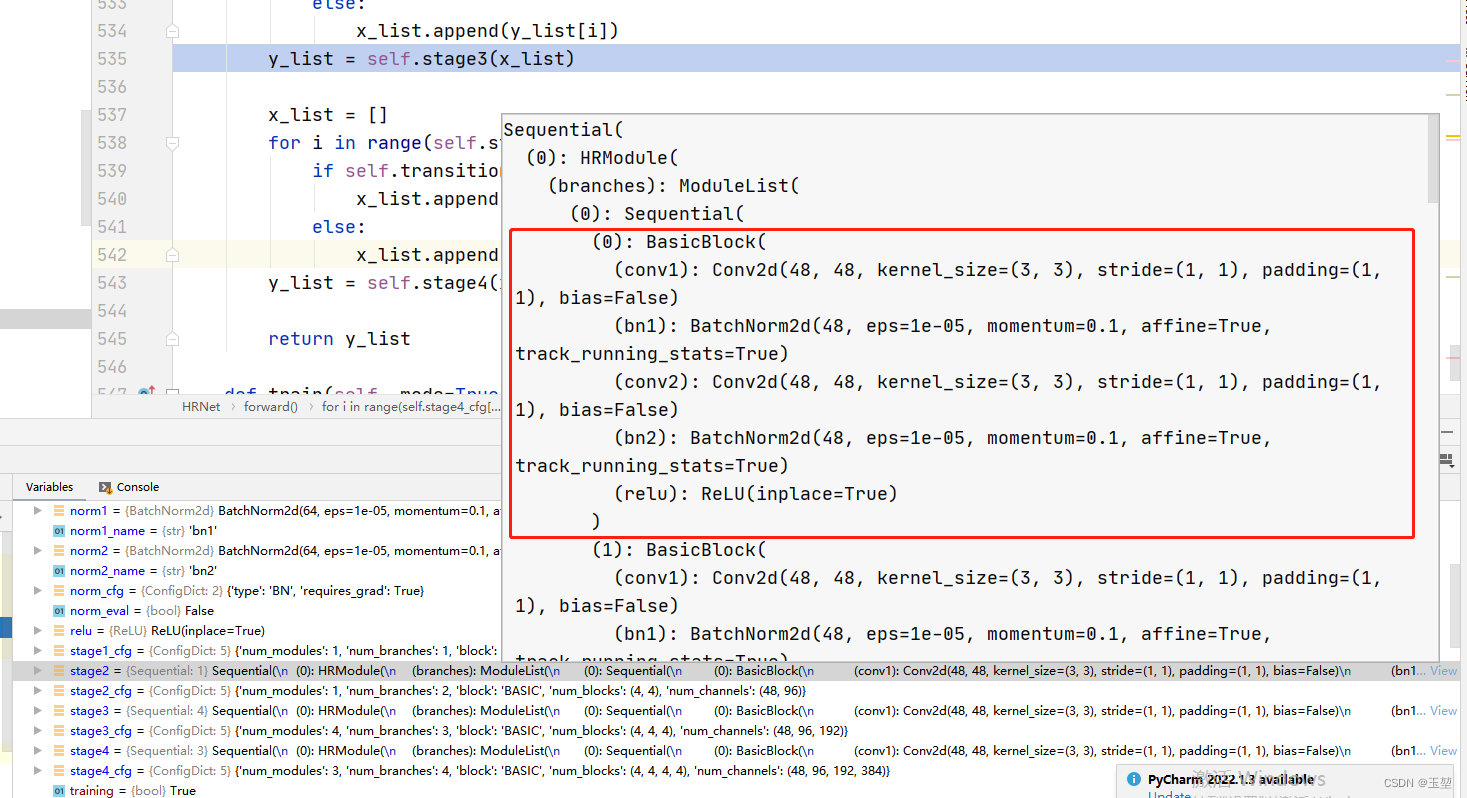Collapse the code fold at line 542
Viewport: 1467px width, 798px height.
tap(172, 255)
